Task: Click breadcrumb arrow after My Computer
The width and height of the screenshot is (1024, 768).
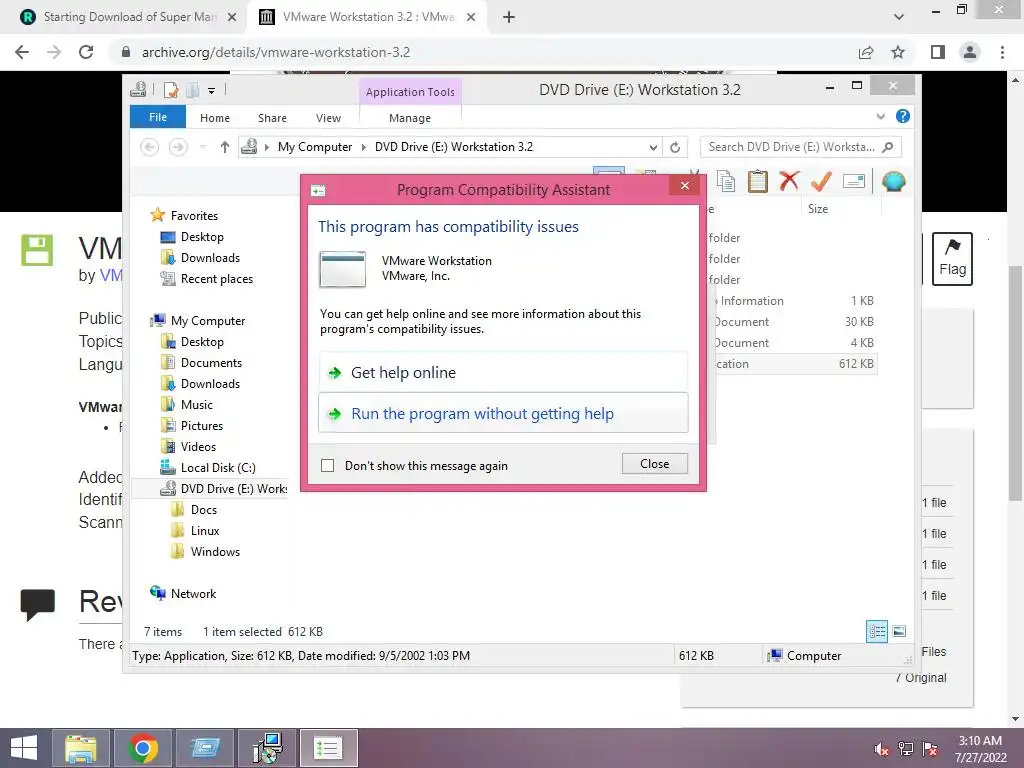Action: [364, 148]
